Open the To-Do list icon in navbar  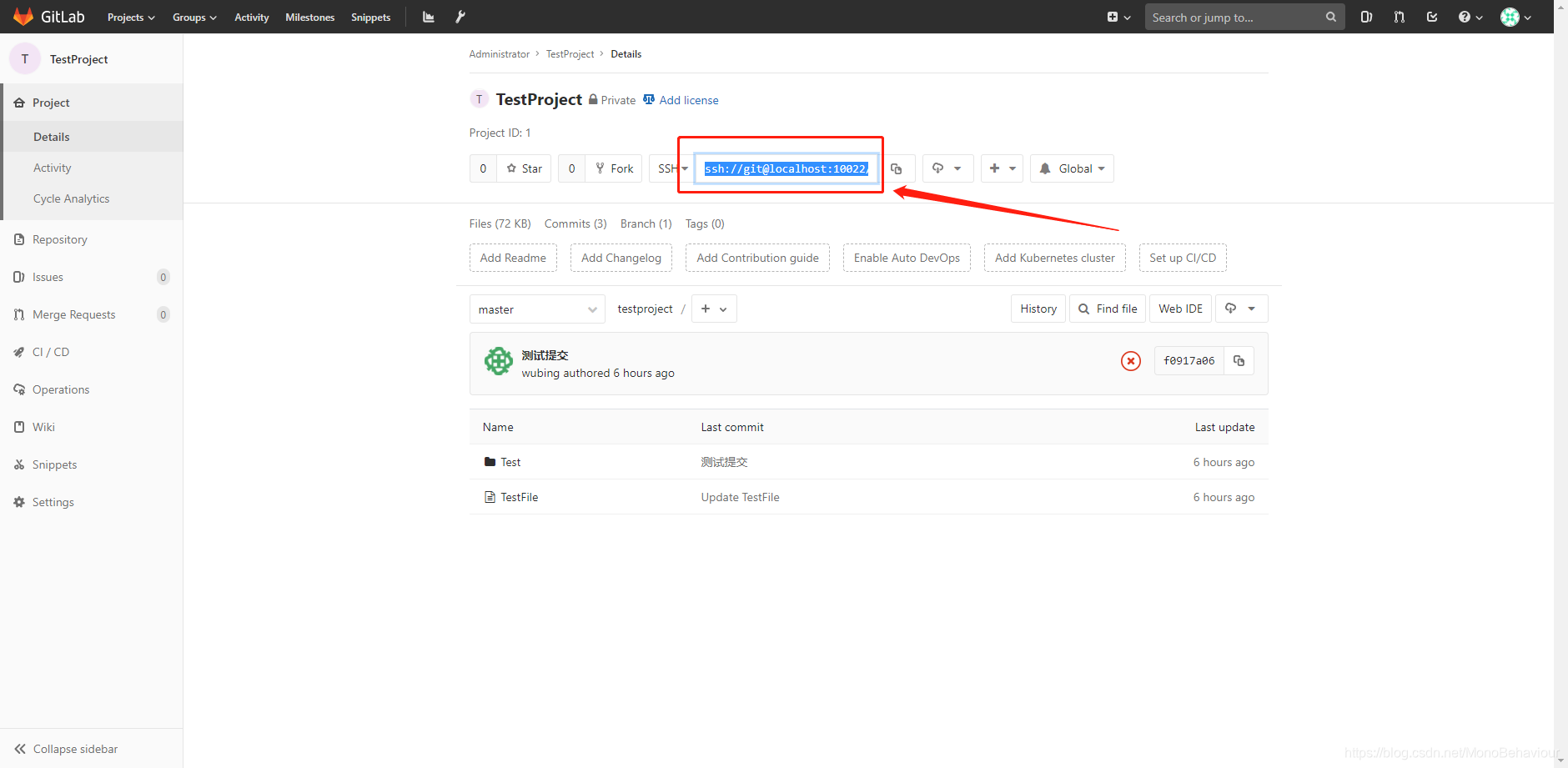(1432, 17)
